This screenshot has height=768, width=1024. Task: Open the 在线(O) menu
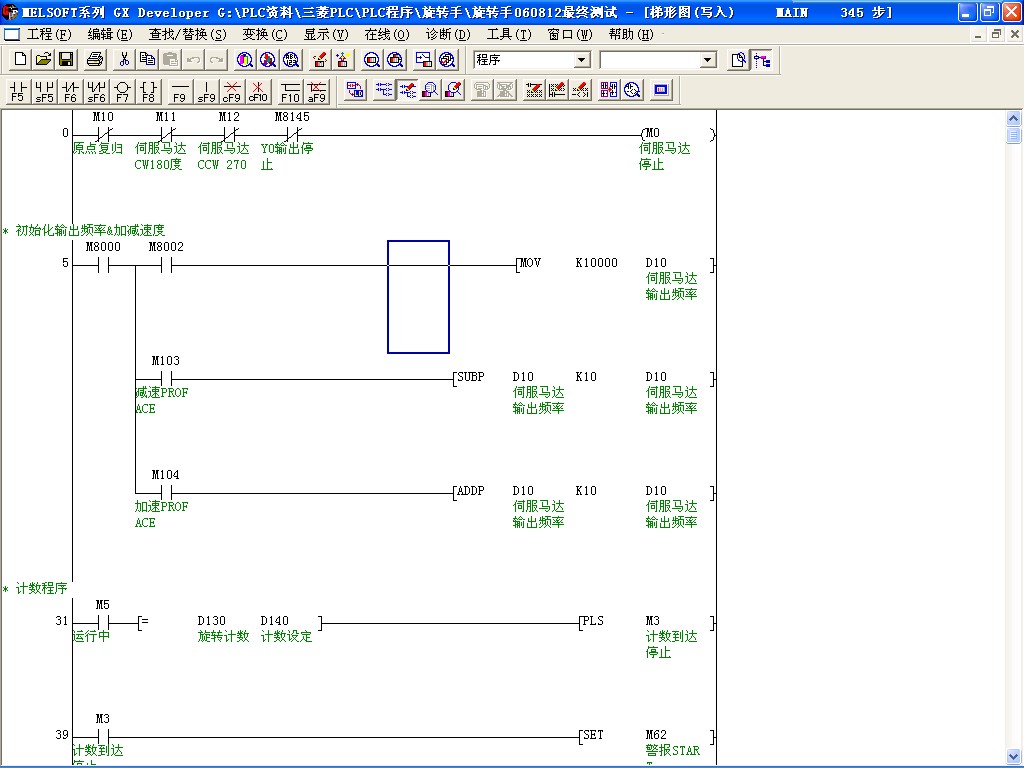pyautogui.click(x=387, y=35)
